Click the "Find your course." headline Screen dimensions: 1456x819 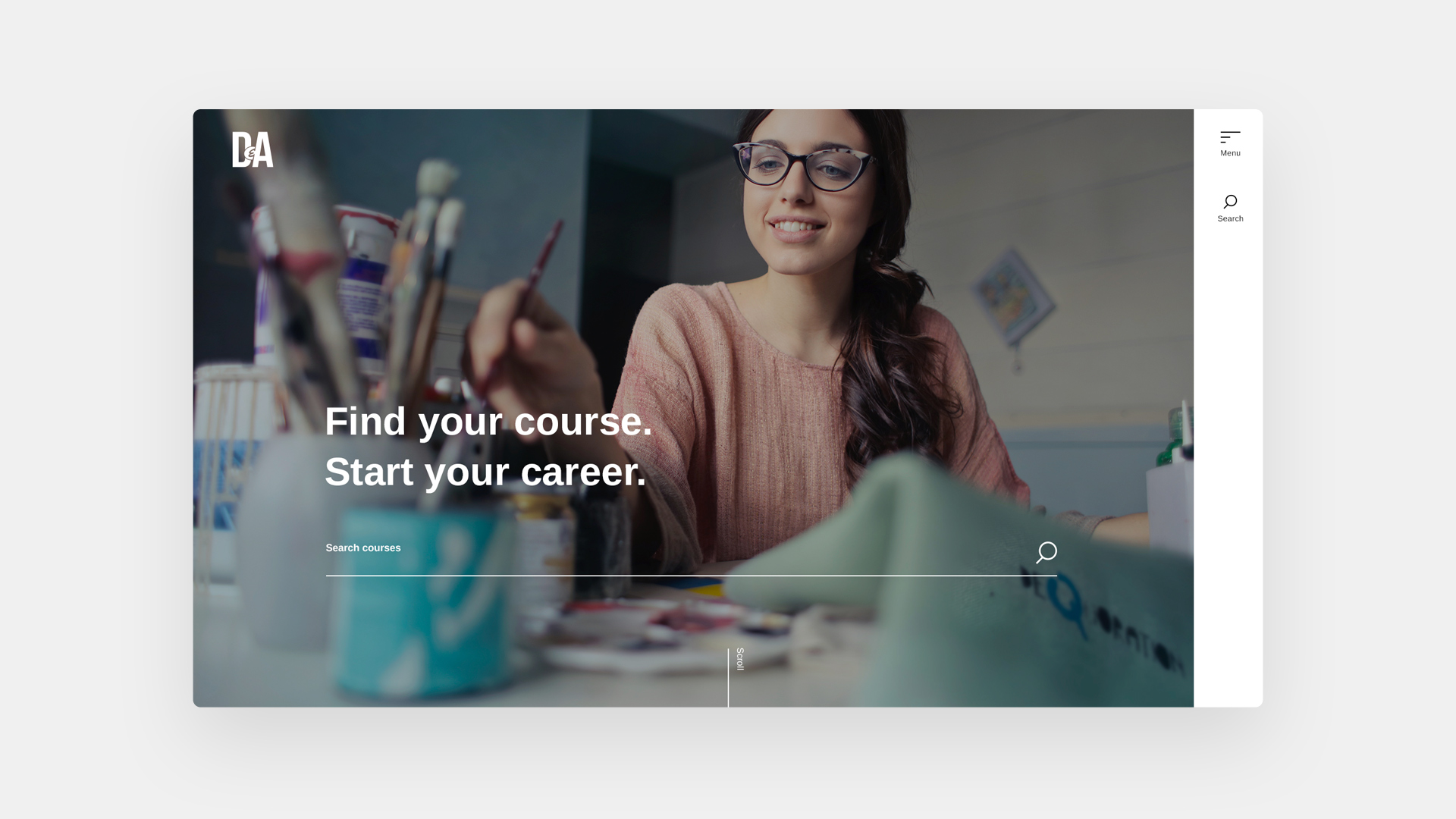point(488,421)
